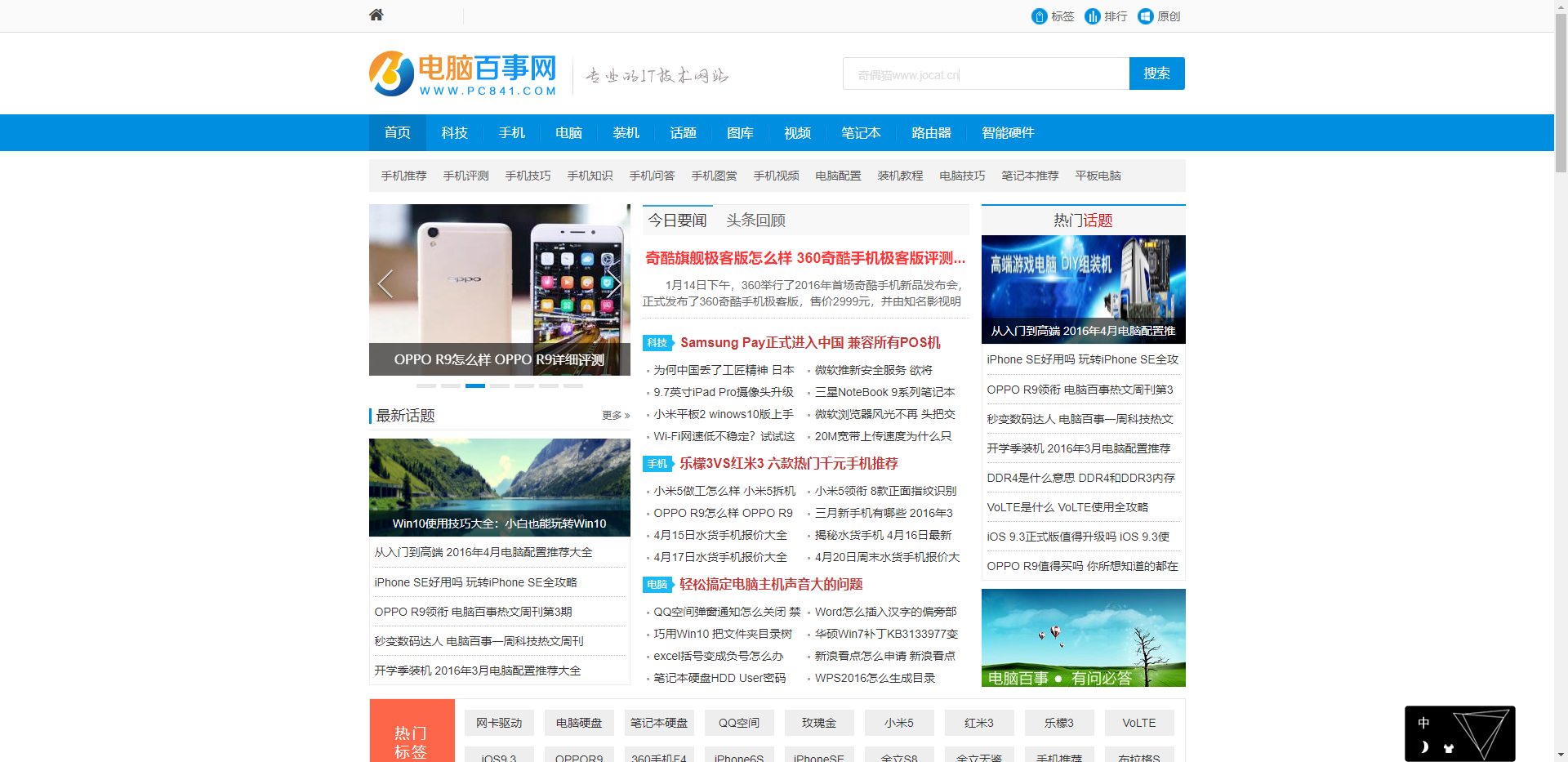Open 科技 in main navigation

455,132
